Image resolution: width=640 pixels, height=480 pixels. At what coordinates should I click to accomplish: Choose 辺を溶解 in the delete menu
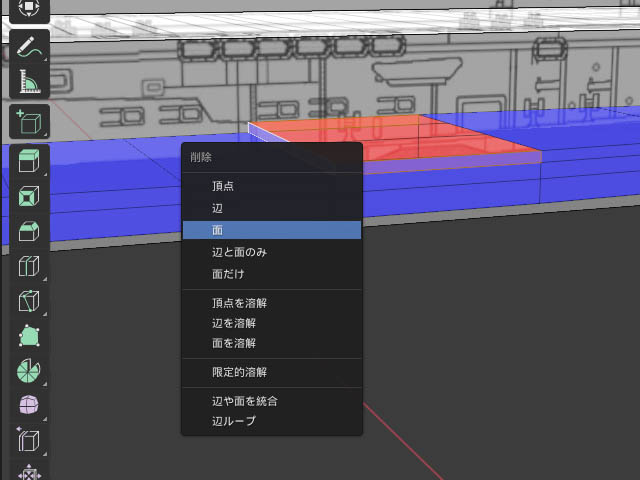click(272, 323)
